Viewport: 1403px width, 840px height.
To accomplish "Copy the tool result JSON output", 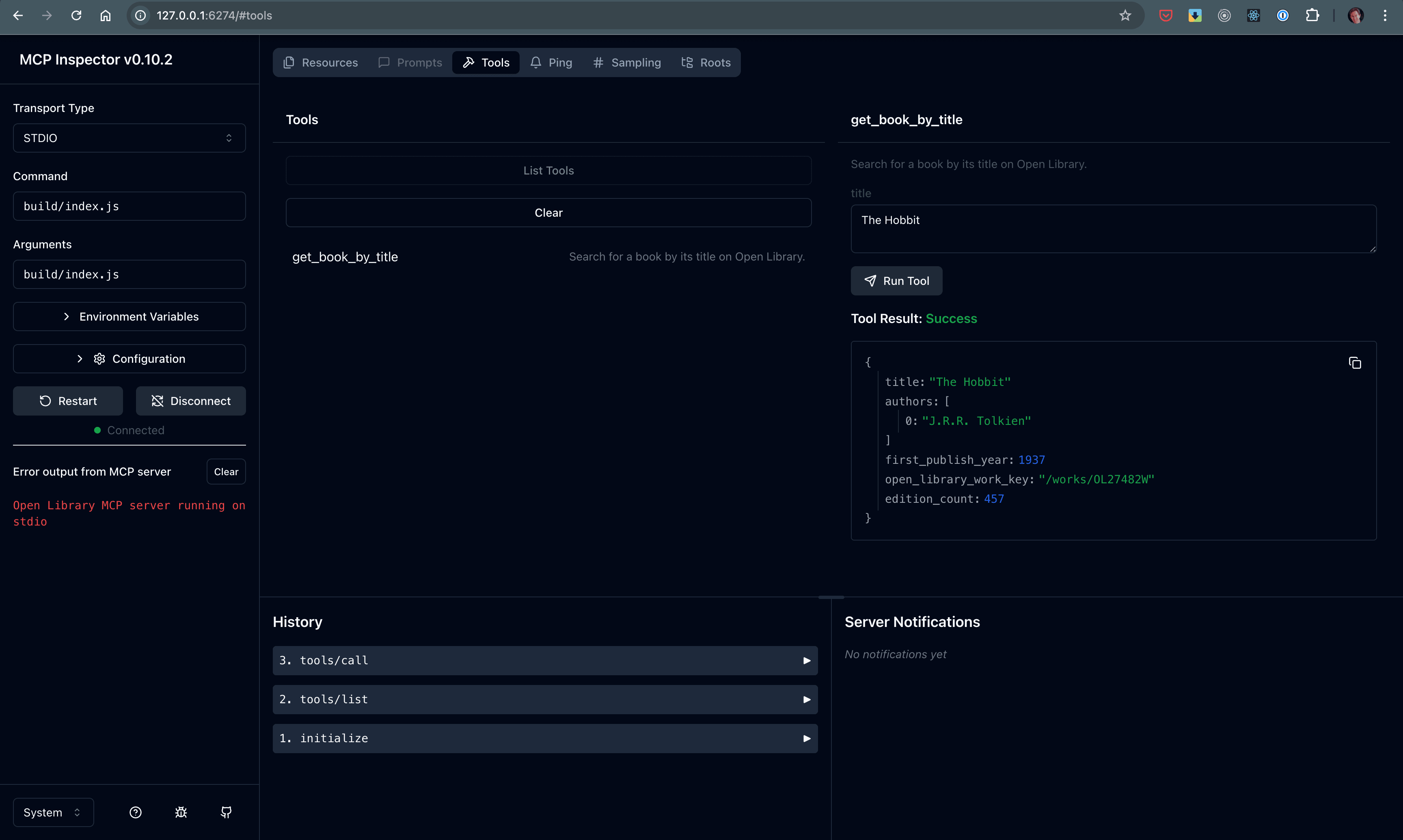I will [x=1354, y=363].
